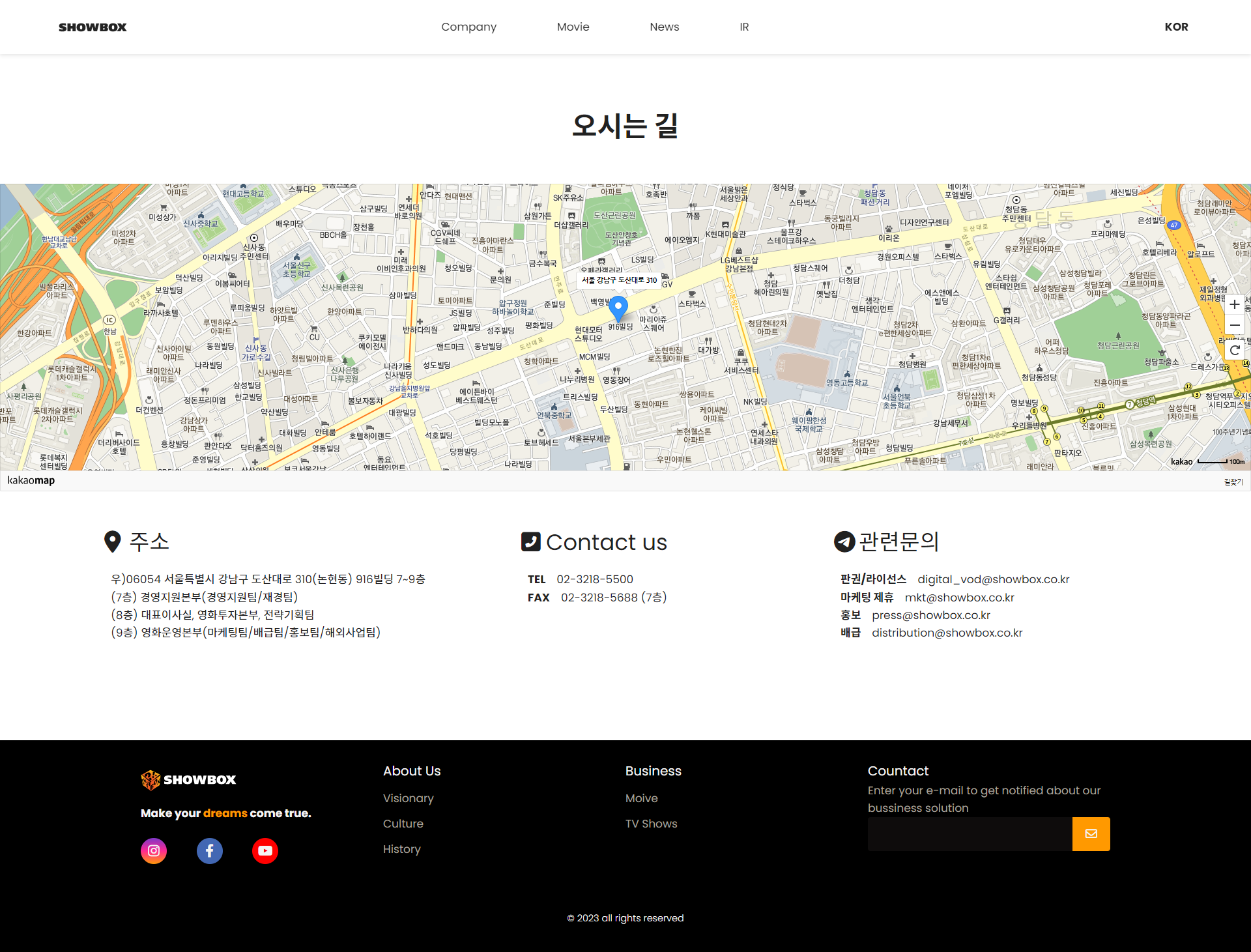1251x952 pixels.
Task: Open the Facebook icon in footer
Action: pyautogui.click(x=209, y=850)
